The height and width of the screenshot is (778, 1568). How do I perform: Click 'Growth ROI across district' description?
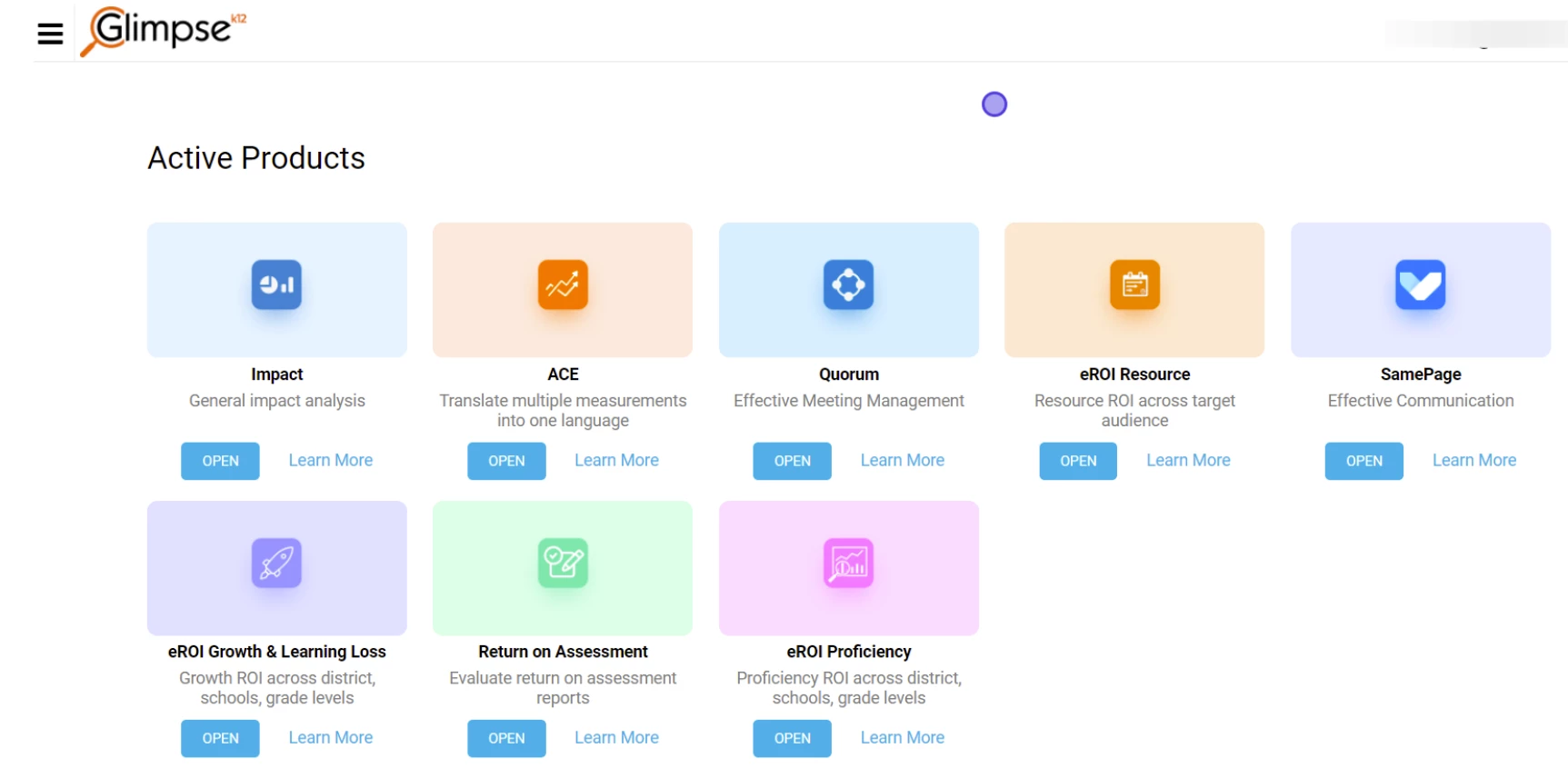276,688
